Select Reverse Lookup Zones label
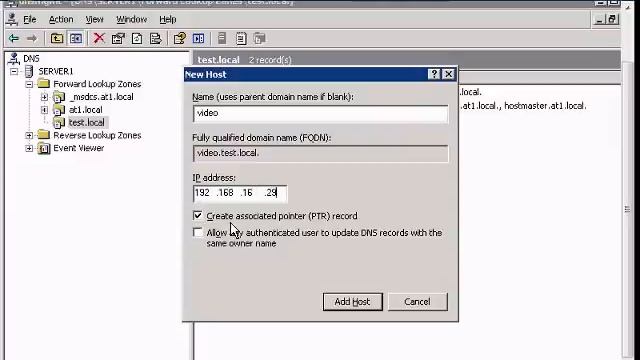640x360 pixels. (x=97, y=135)
